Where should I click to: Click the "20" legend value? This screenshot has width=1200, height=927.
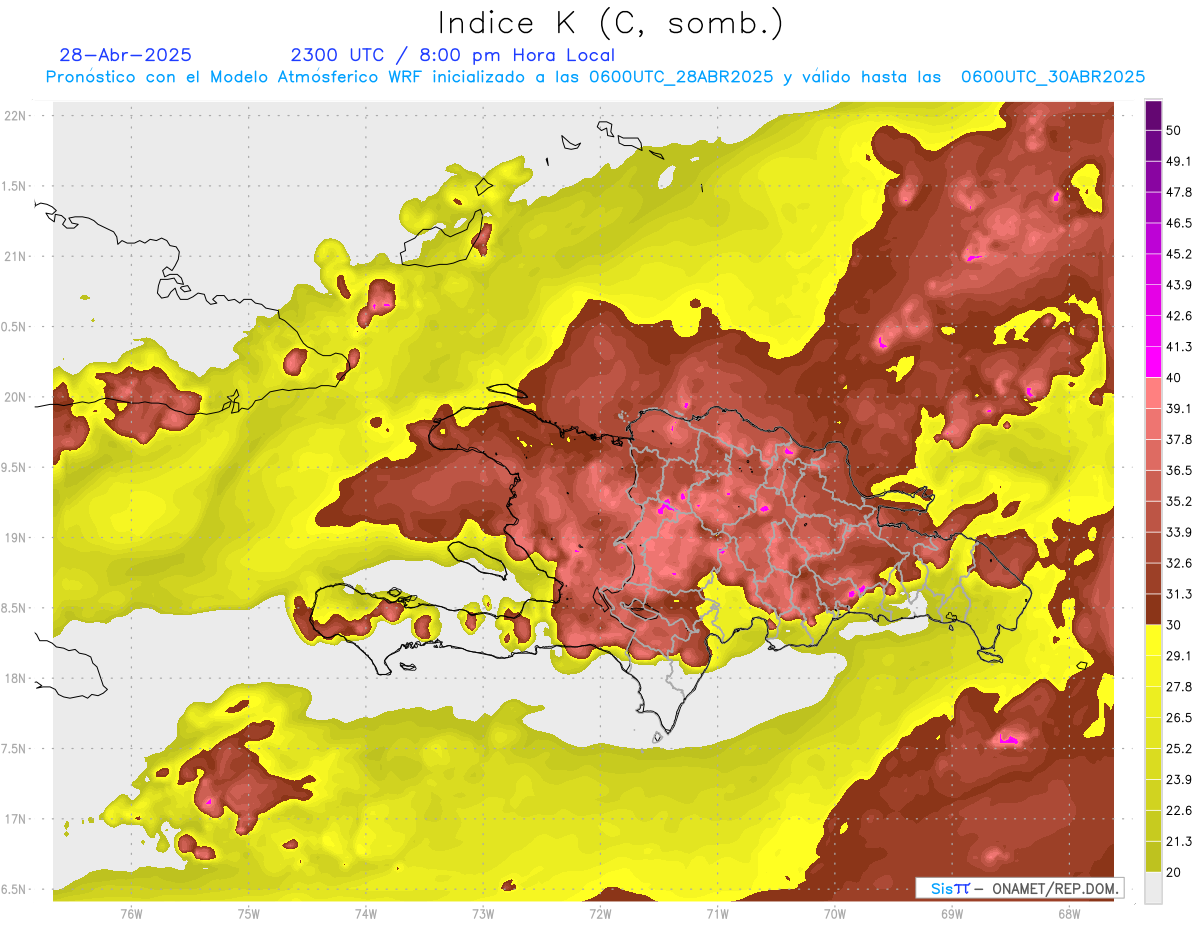[1174, 873]
